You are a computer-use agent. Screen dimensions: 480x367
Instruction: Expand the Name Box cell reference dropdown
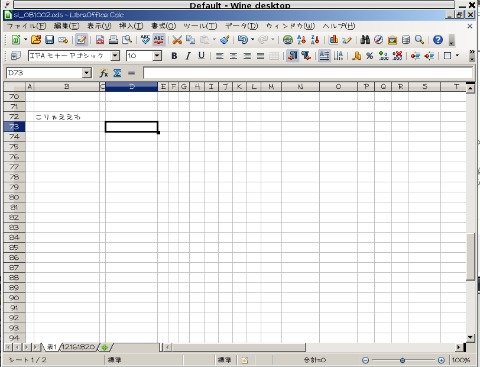pyautogui.click(x=86, y=73)
